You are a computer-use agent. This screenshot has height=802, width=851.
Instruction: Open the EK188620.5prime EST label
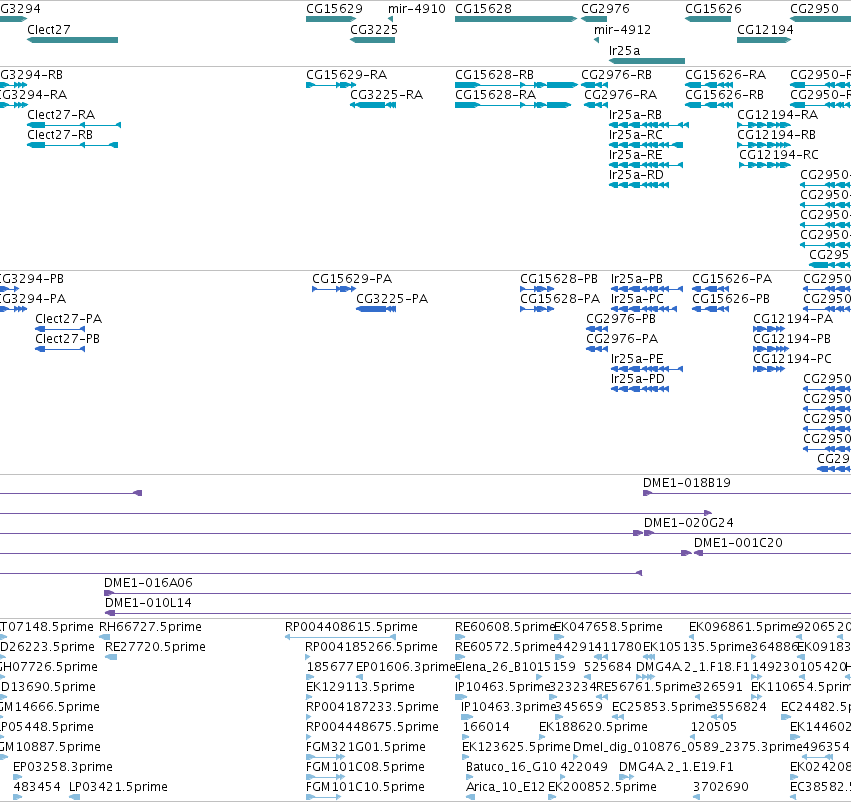pyautogui.click(x=593, y=727)
